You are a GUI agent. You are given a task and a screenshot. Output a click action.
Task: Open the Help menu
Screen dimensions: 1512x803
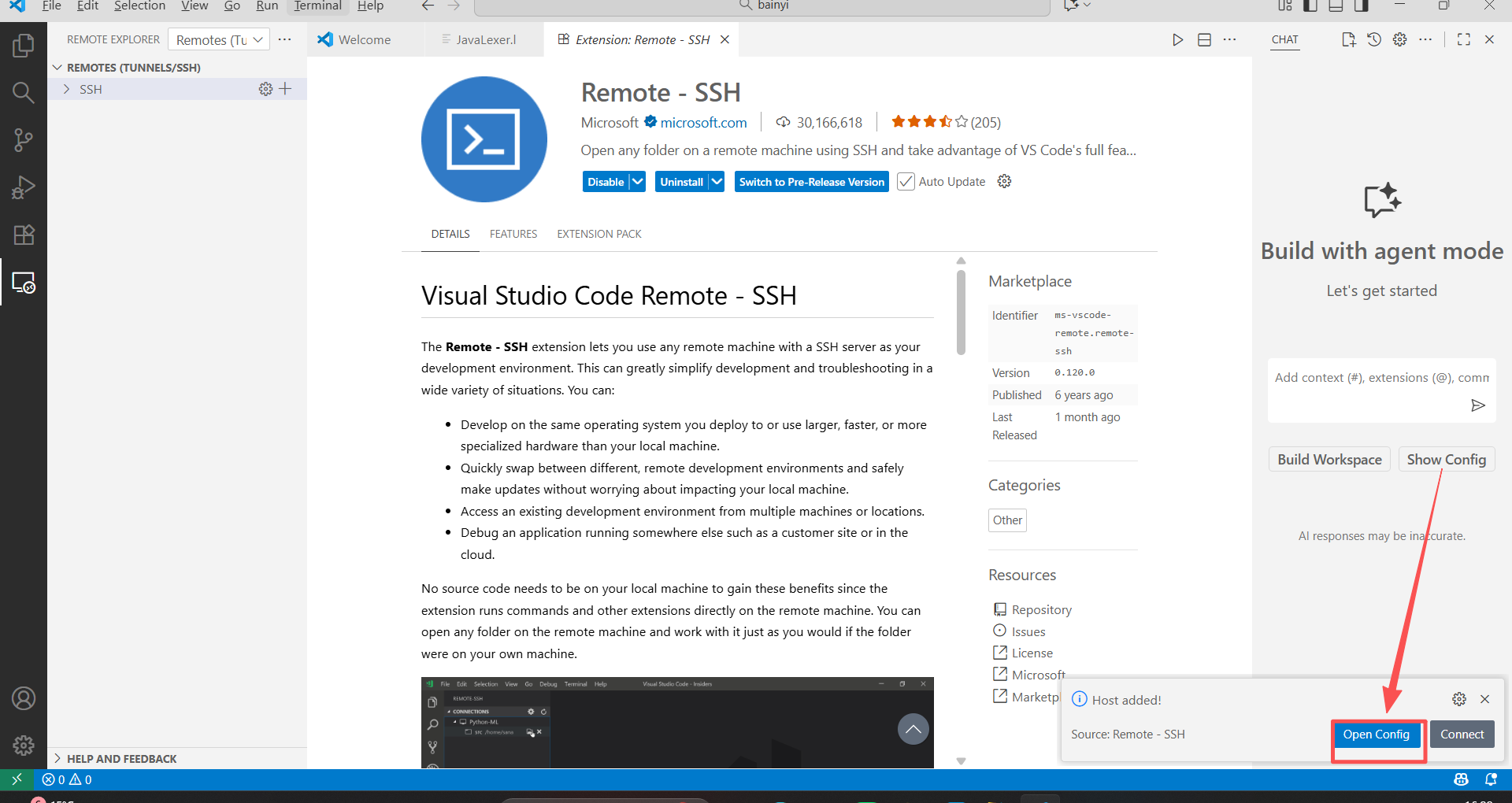(370, 6)
